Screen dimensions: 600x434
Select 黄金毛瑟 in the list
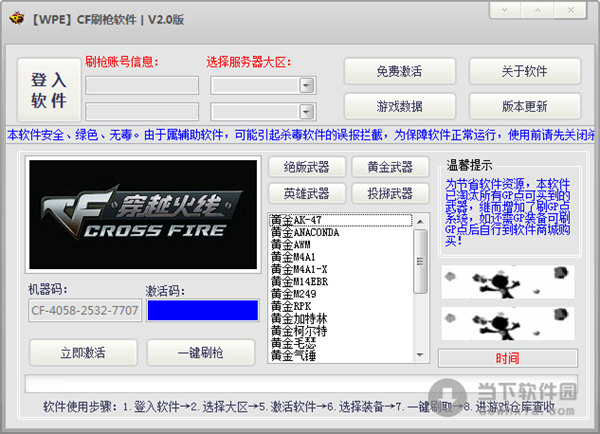point(341,343)
